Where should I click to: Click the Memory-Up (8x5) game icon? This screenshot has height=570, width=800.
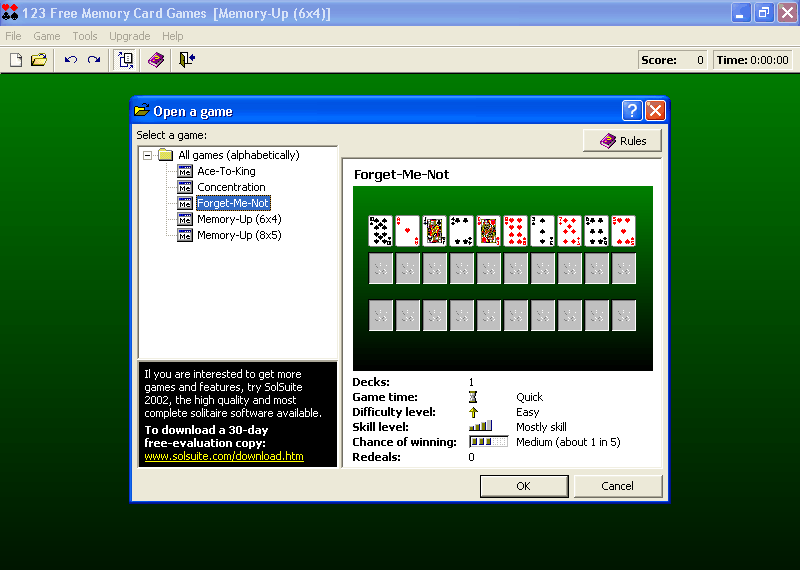pyautogui.click(x=185, y=235)
